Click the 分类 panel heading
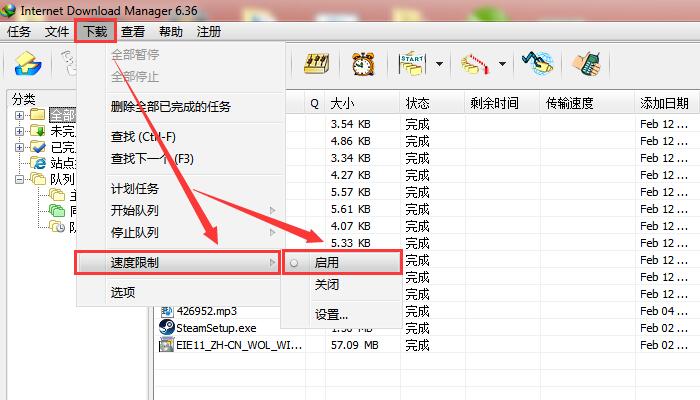 [24, 99]
